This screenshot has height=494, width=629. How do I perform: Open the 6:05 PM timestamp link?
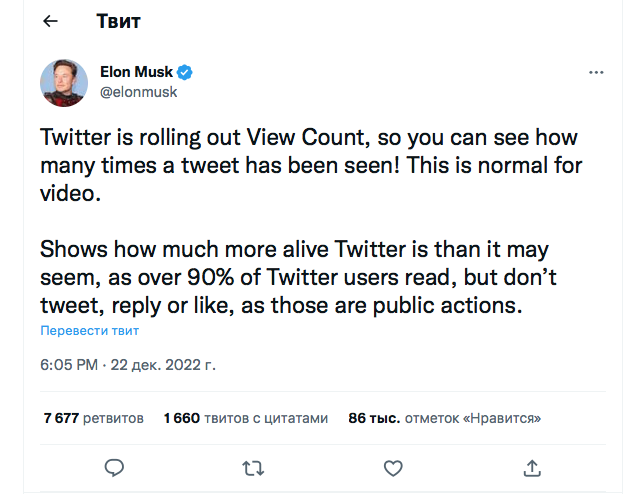click(69, 366)
